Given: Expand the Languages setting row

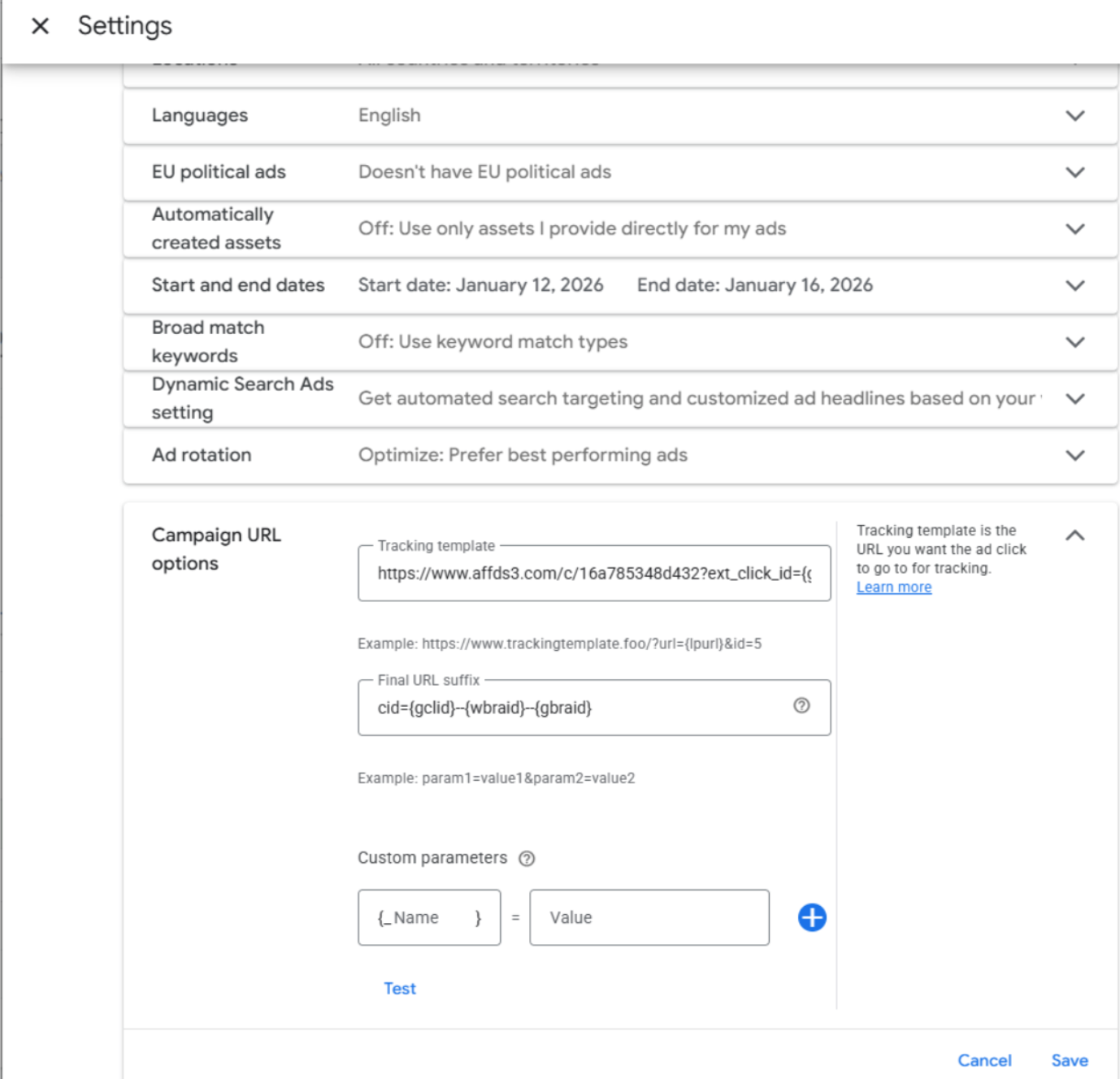Looking at the screenshot, I should pyautogui.click(x=1074, y=115).
